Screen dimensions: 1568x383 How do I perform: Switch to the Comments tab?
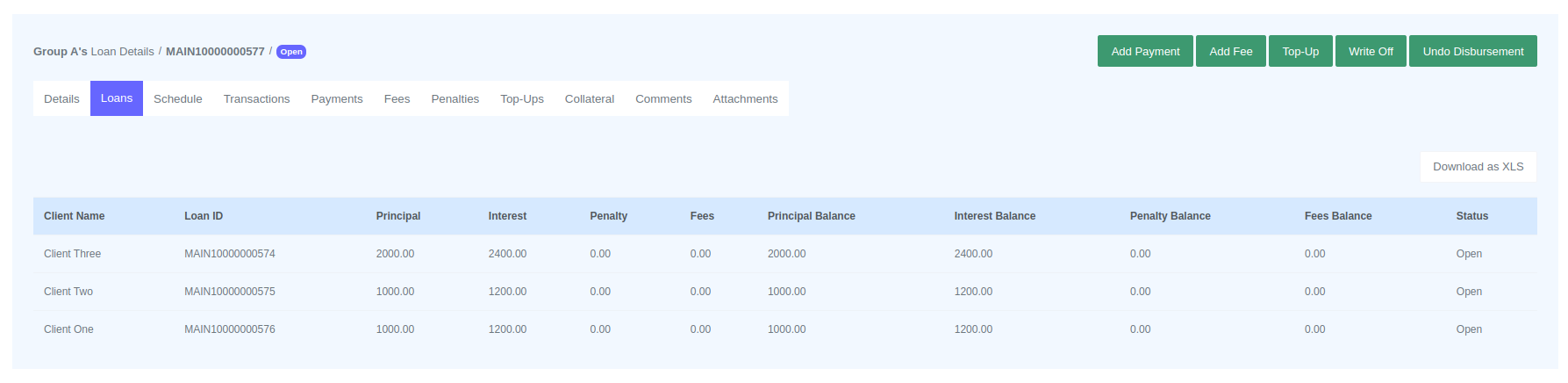[662, 99]
